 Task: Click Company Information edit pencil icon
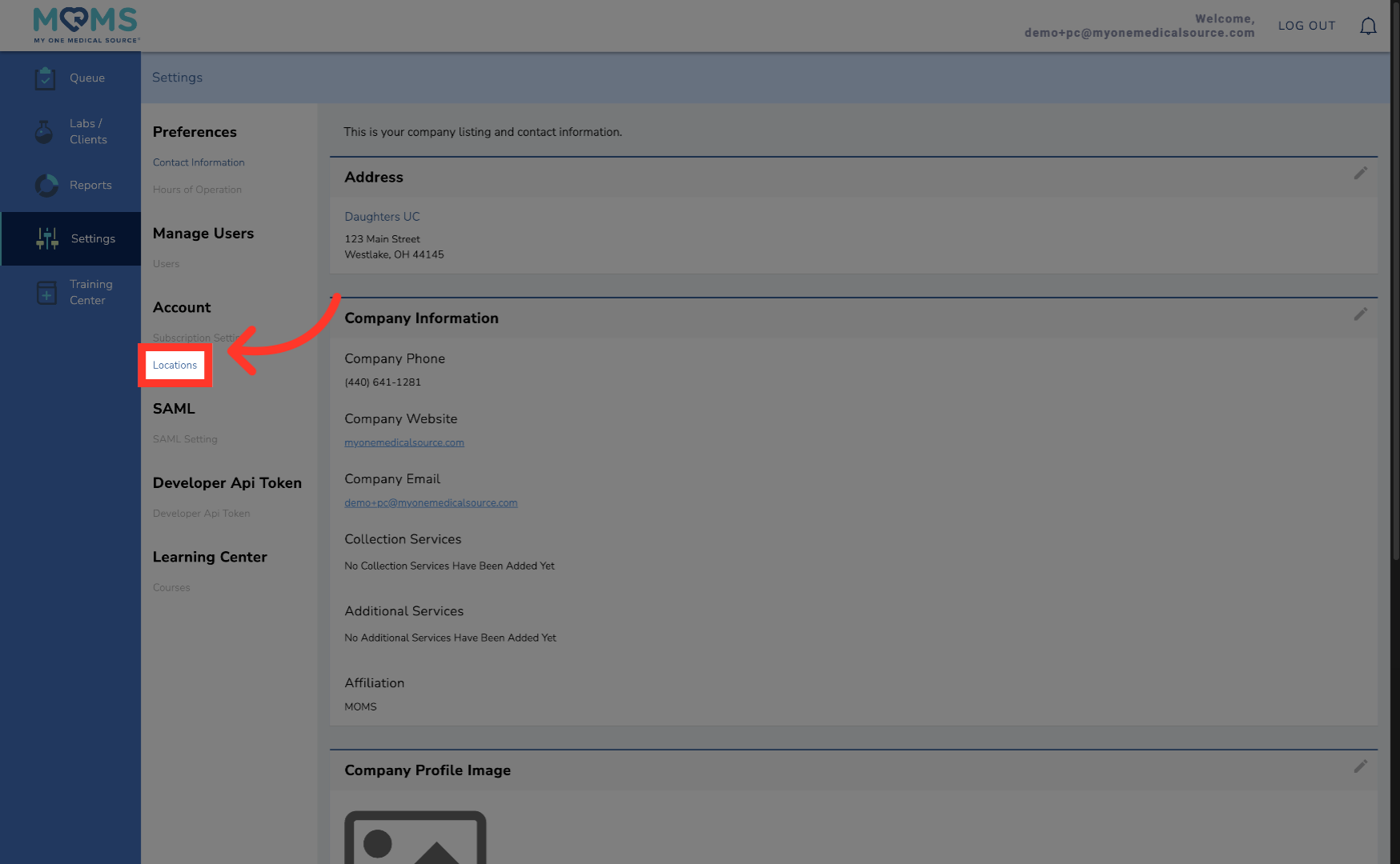pyautogui.click(x=1360, y=314)
